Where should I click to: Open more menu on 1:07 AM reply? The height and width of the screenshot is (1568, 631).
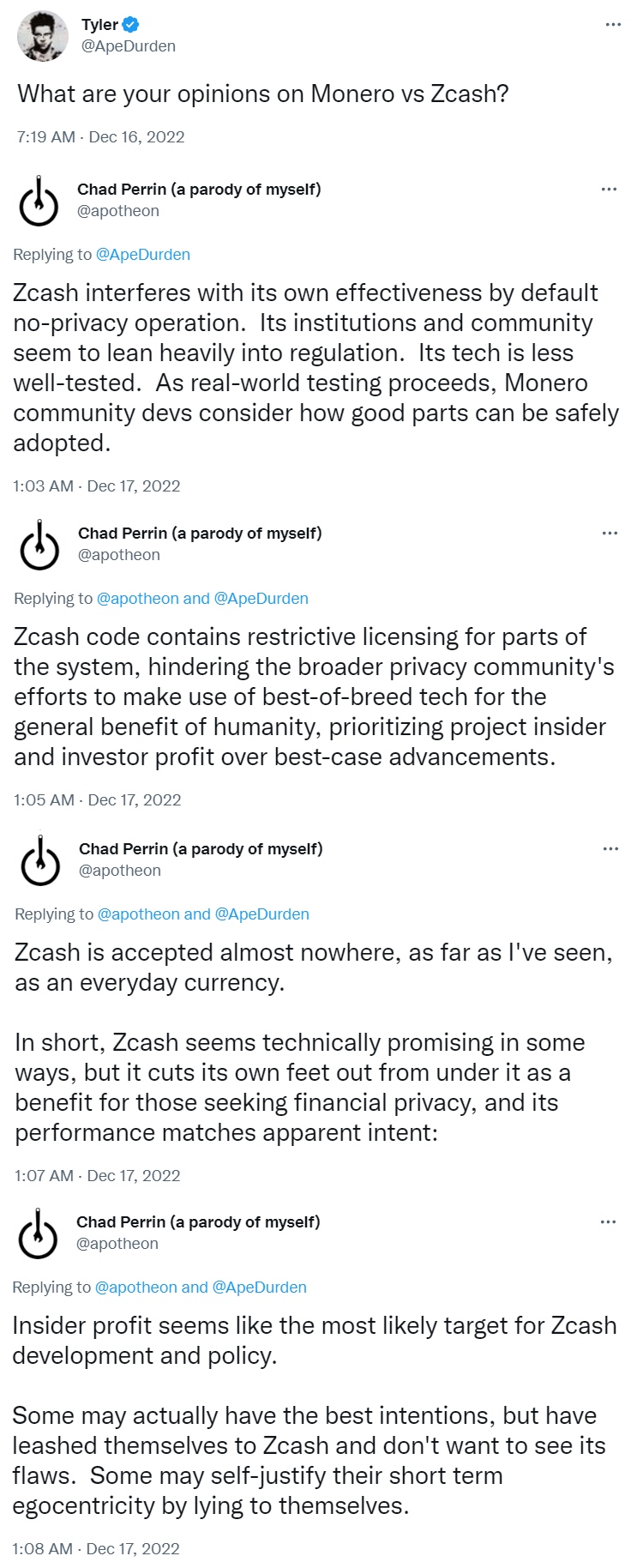610,849
